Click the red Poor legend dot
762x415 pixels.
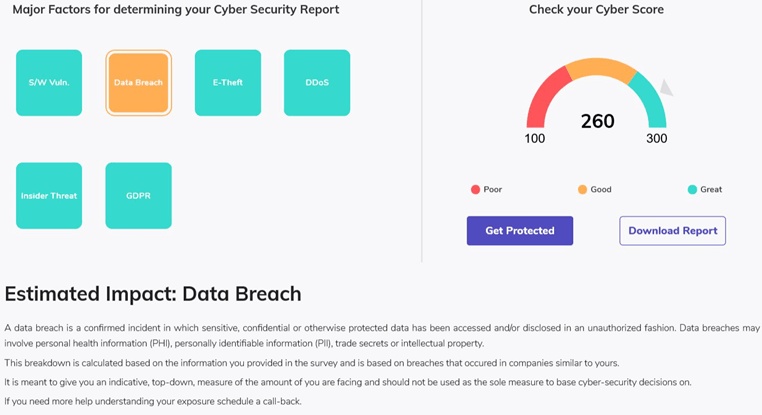point(475,190)
